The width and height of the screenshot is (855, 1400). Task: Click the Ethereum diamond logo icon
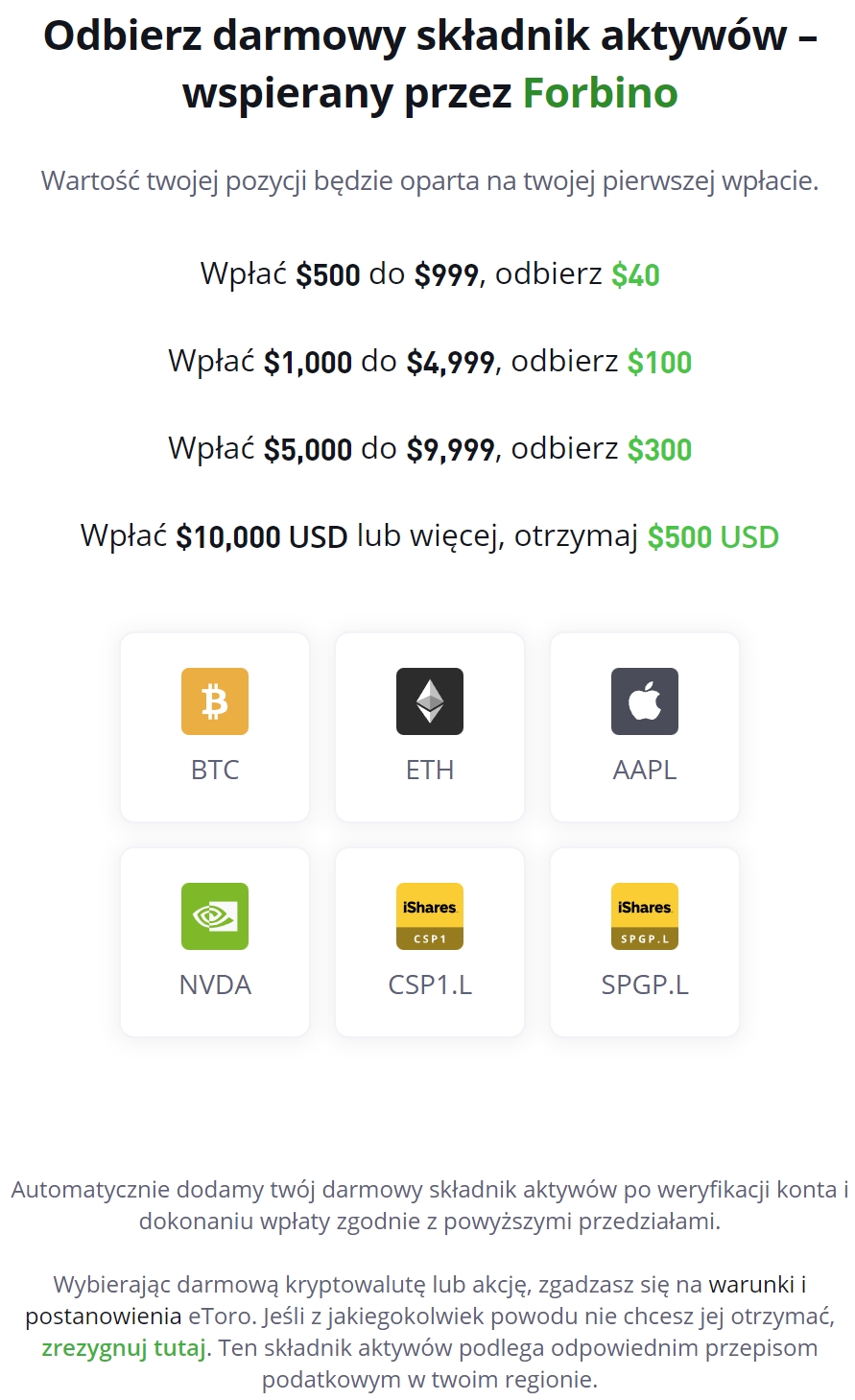click(x=430, y=701)
